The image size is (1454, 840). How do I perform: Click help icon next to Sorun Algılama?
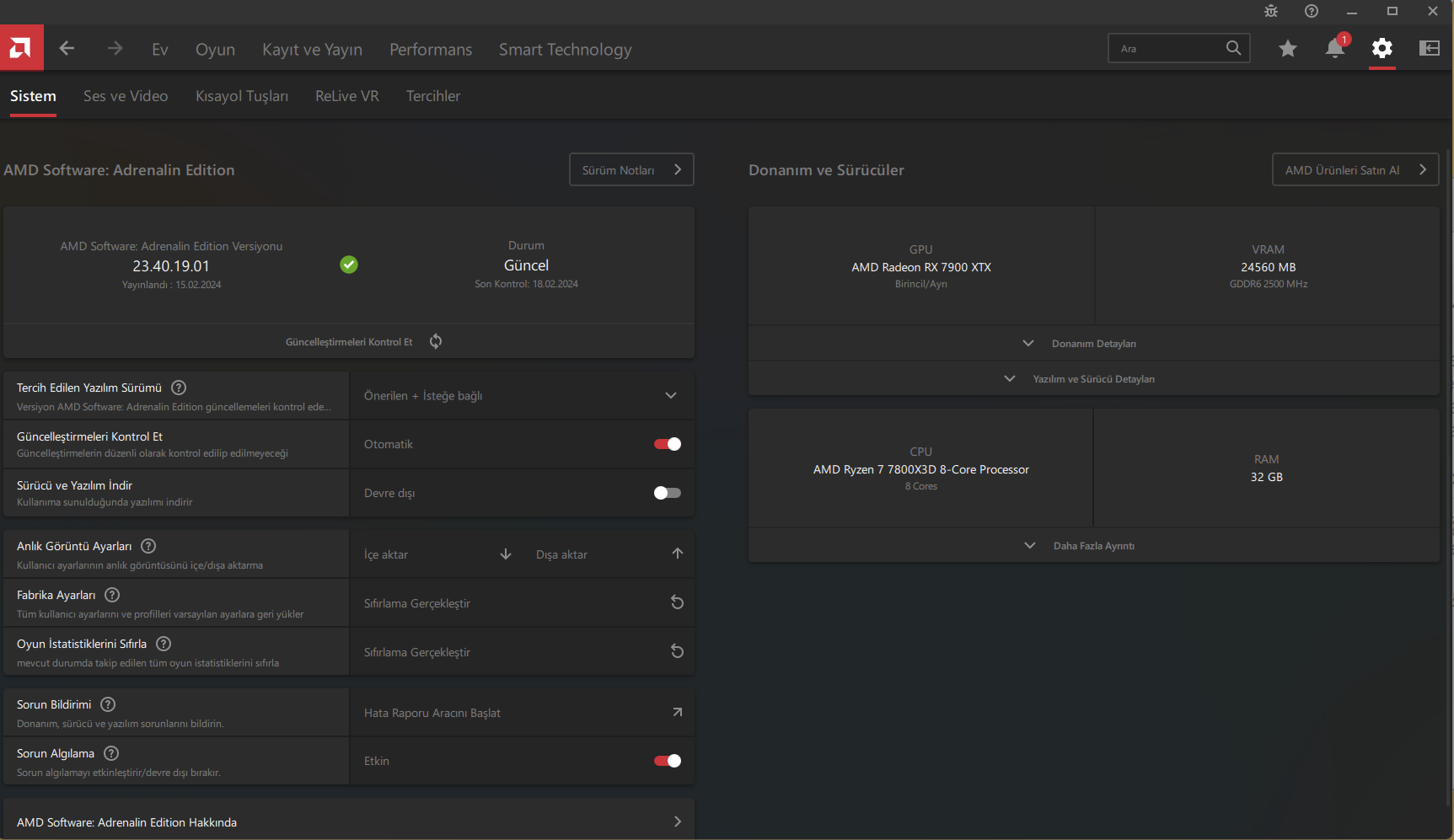[x=111, y=753]
